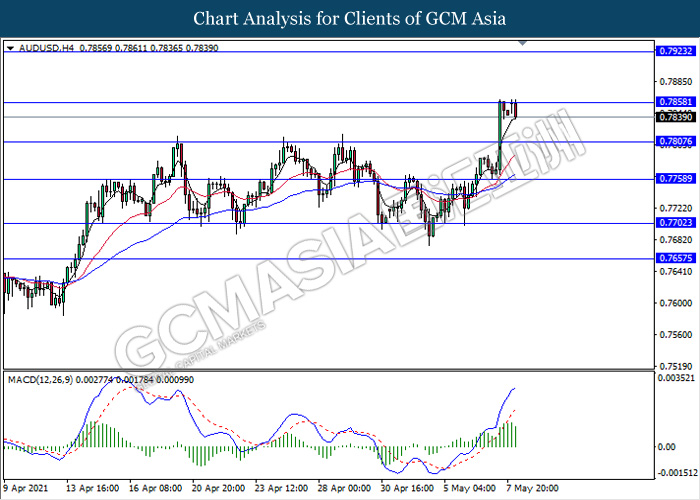Click the 0.76000 price axis value
The height and width of the screenshot is (500, 700).
point(676,303)
